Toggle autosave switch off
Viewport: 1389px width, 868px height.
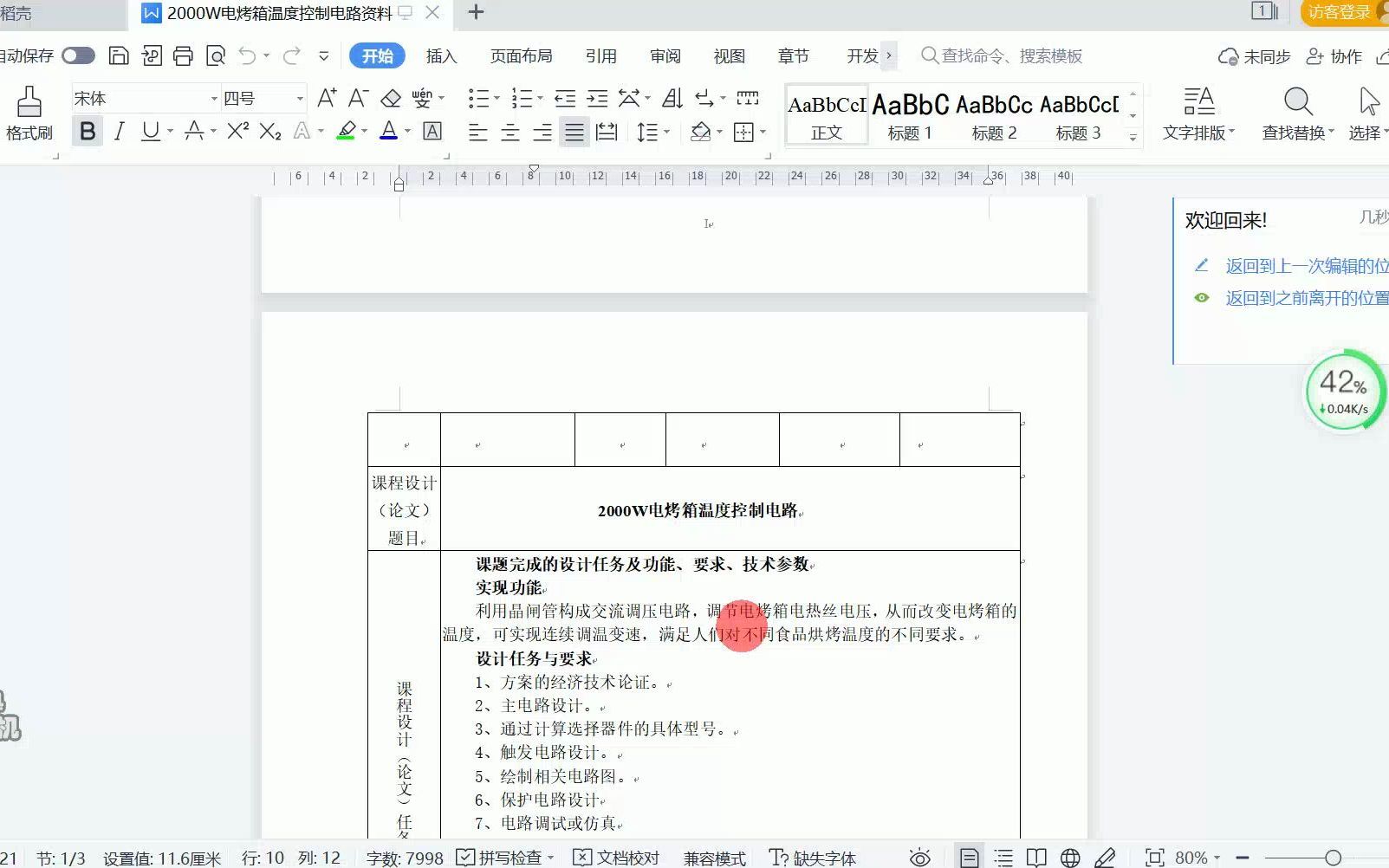[x=78, y=55]
